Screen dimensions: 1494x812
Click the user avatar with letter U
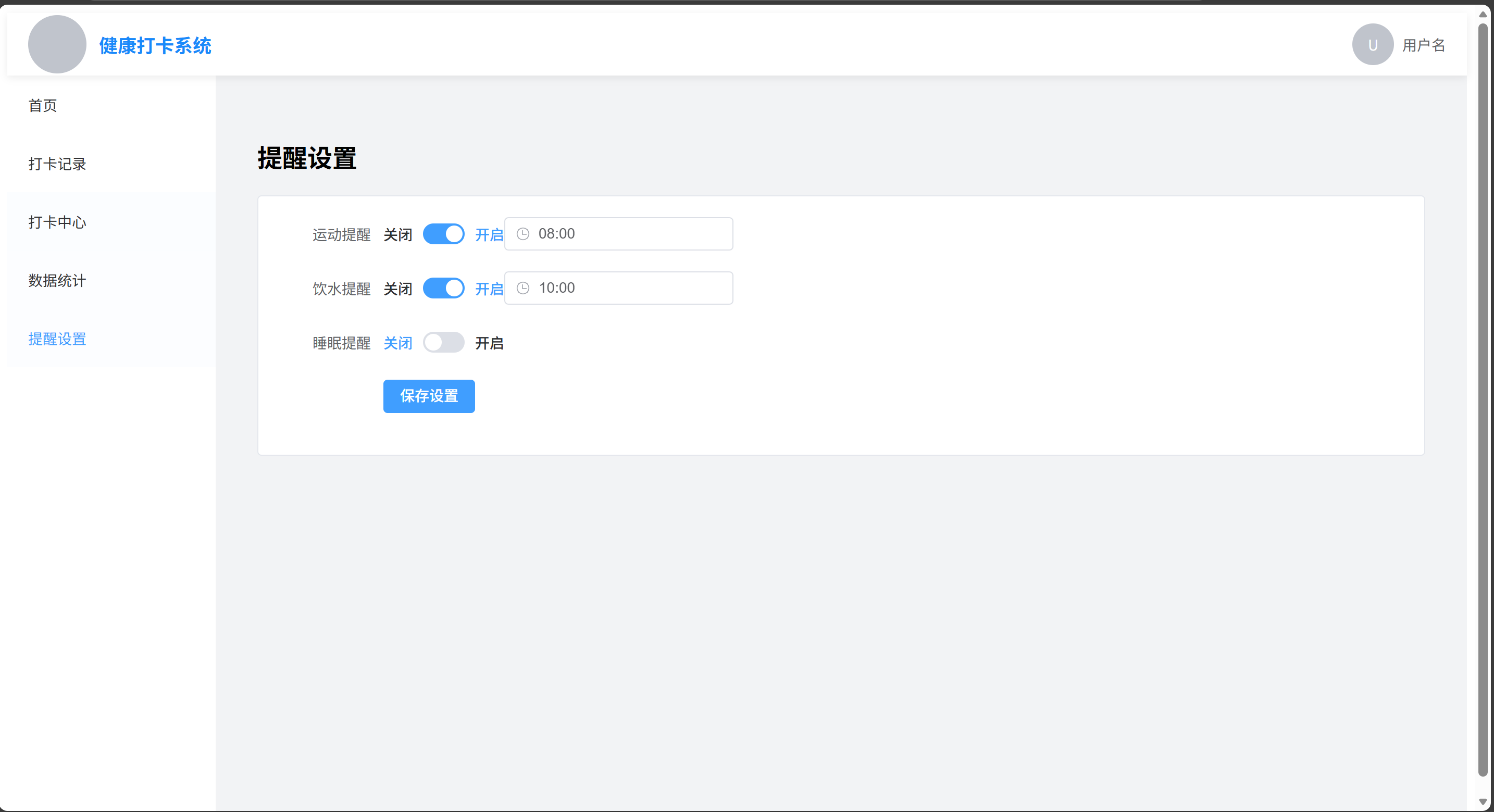1372,44
